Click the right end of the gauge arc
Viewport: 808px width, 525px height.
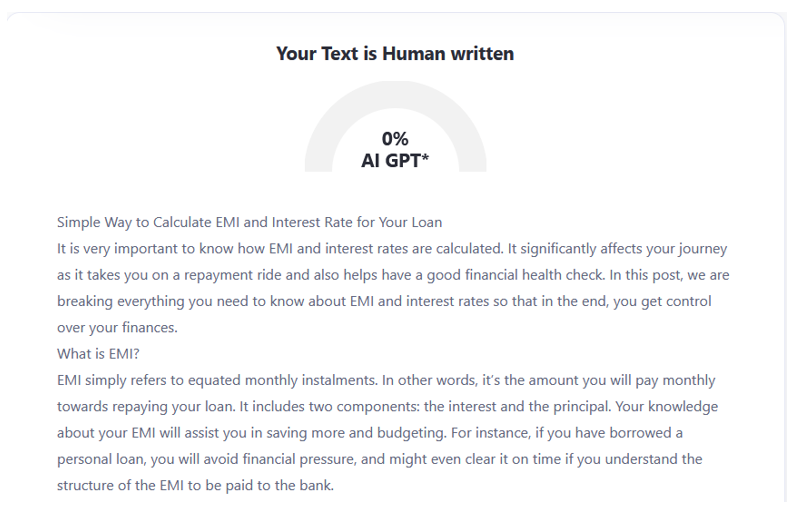473,165
